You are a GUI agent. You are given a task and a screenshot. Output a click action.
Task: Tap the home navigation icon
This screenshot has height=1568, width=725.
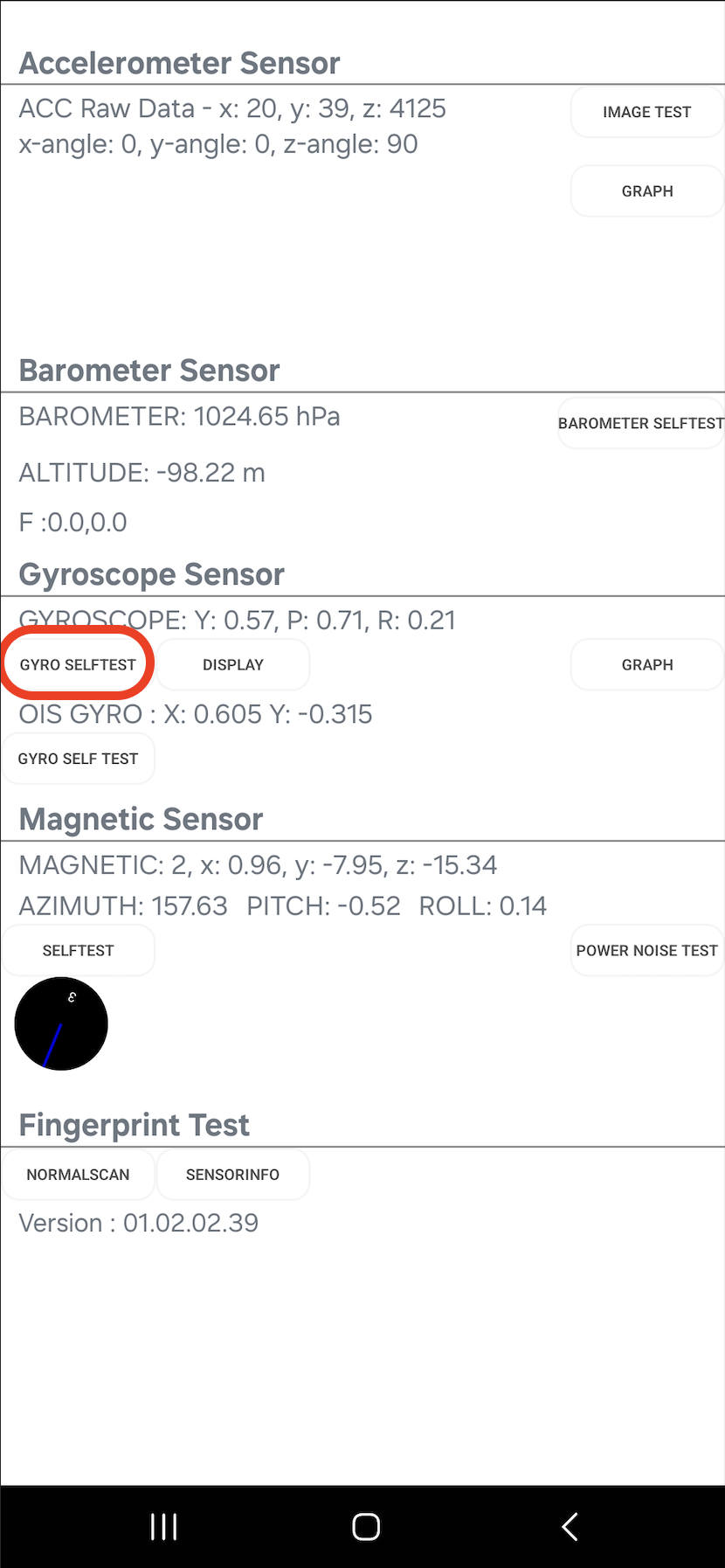coord(365,1526)
